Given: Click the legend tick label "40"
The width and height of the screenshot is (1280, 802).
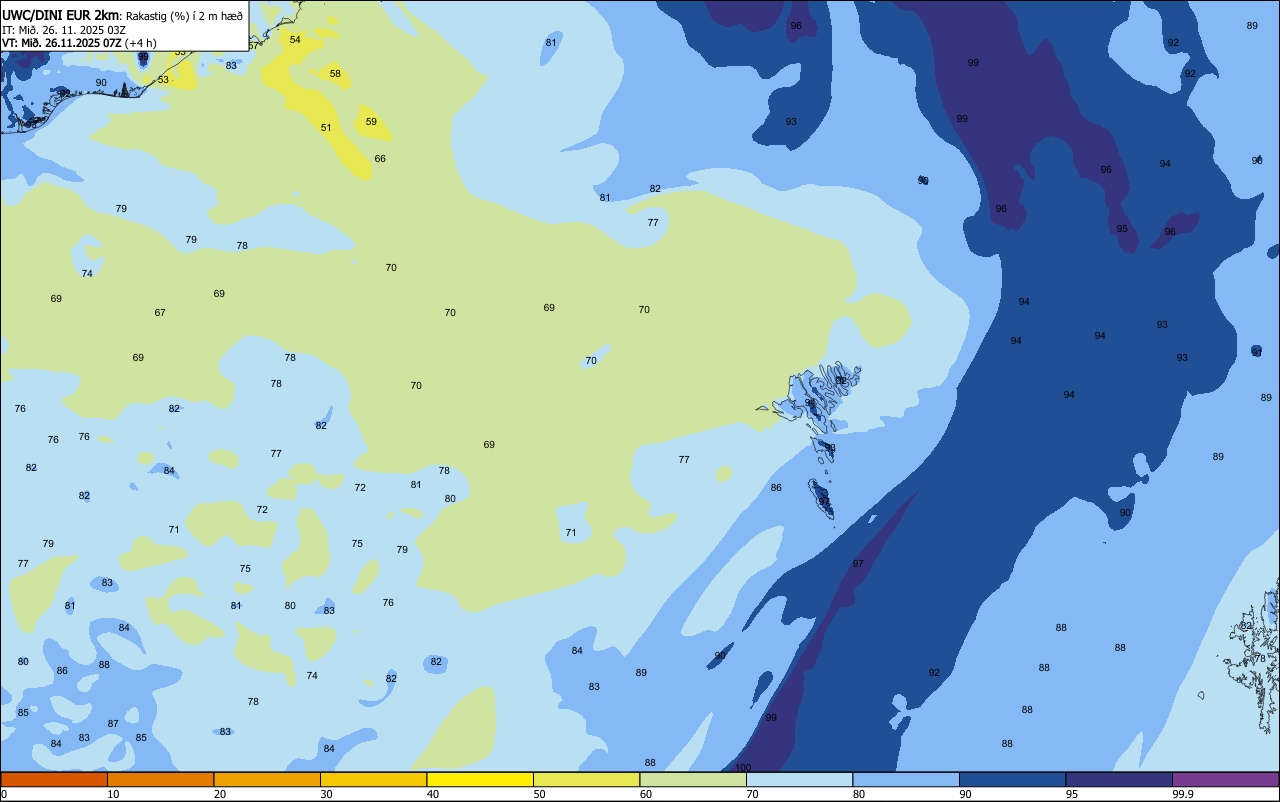Looking at the screenshot, I should pyautogui.click(x=433, y=794).
